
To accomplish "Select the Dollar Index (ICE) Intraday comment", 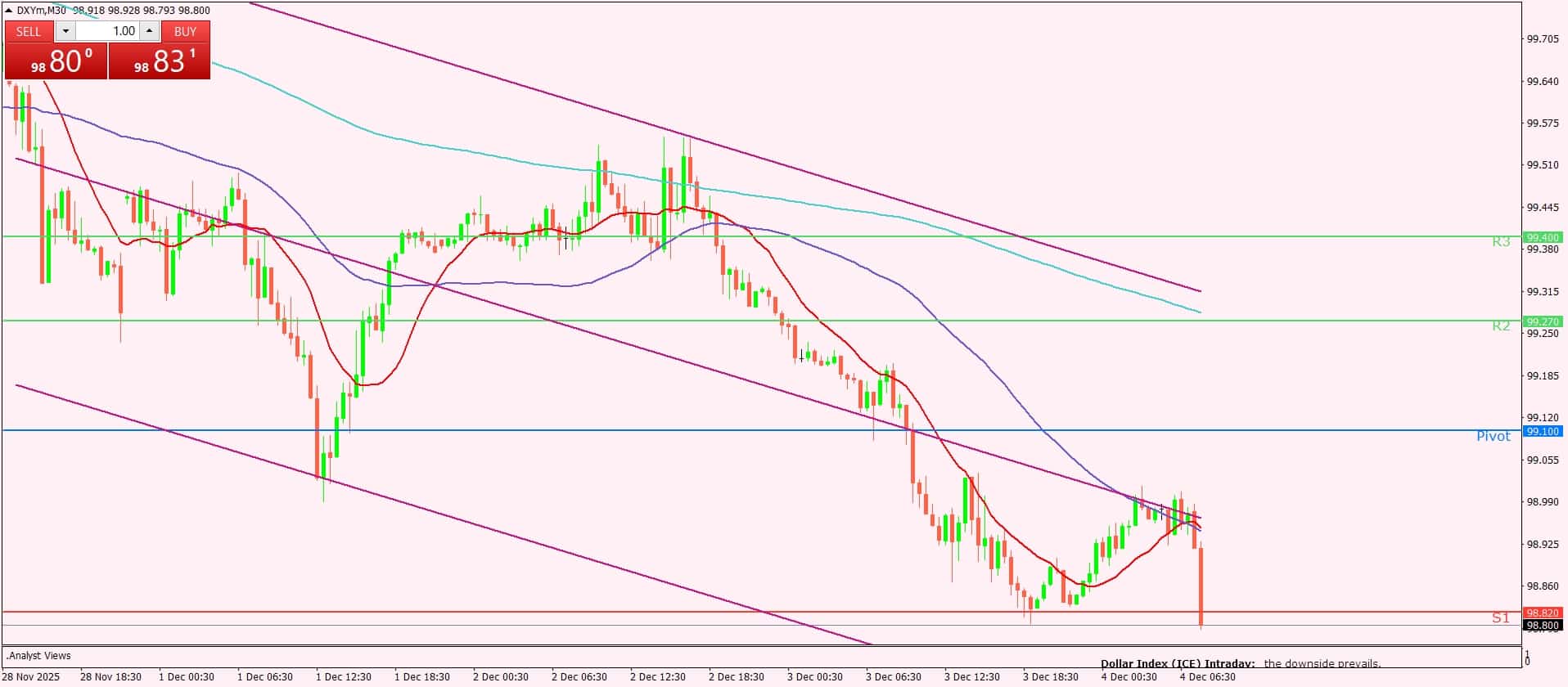I will (x=1241, y=663).
